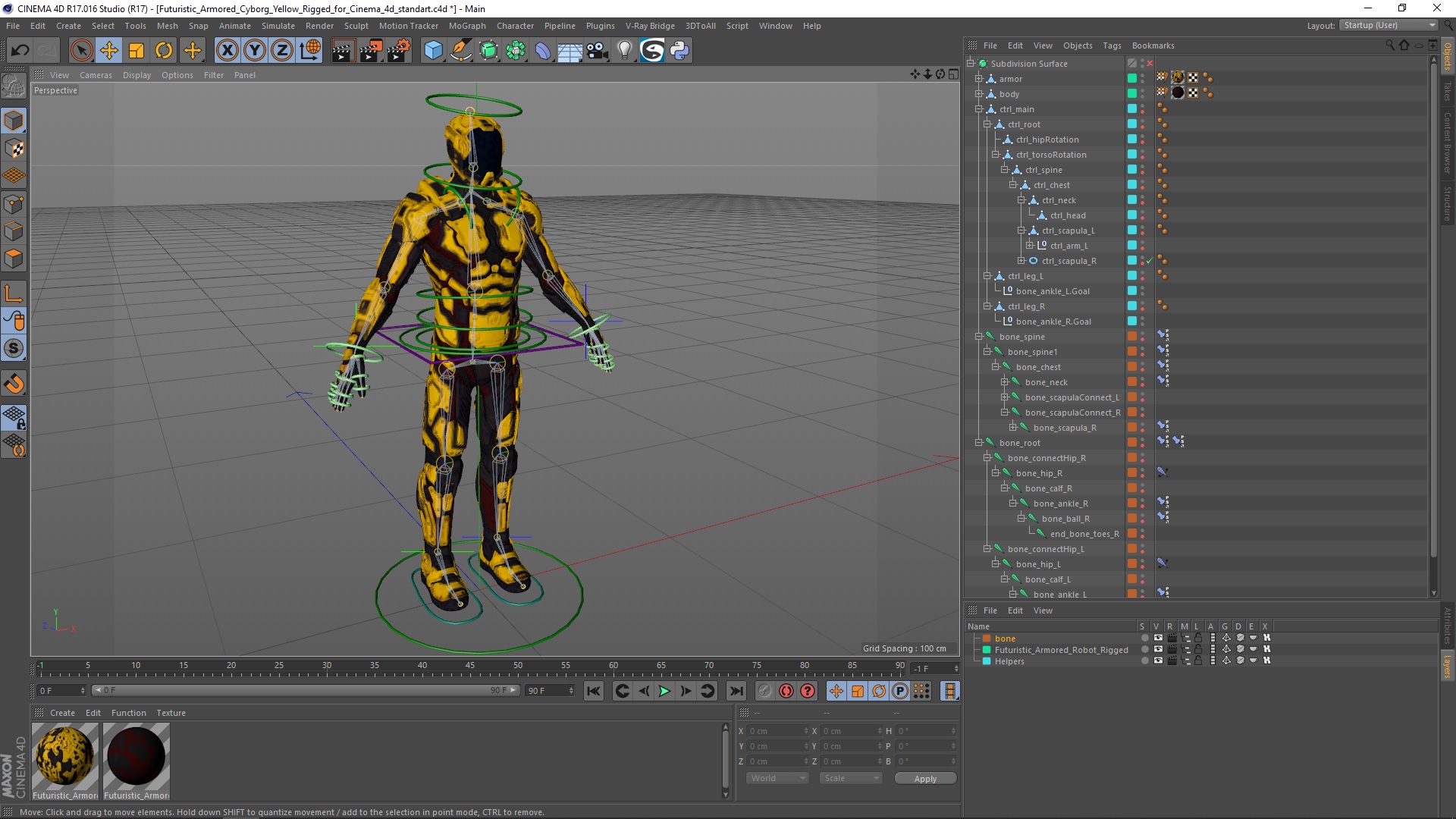Select the Scale tool
The width and height of the screenshot is (1456, 819).
pyautogui.click(x=136, y=51)
